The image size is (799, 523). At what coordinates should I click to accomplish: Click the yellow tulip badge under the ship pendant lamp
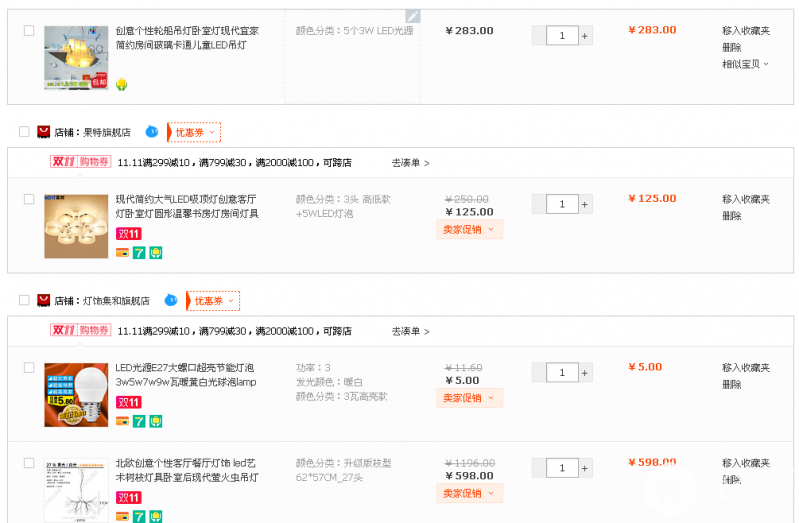(122, 84)
